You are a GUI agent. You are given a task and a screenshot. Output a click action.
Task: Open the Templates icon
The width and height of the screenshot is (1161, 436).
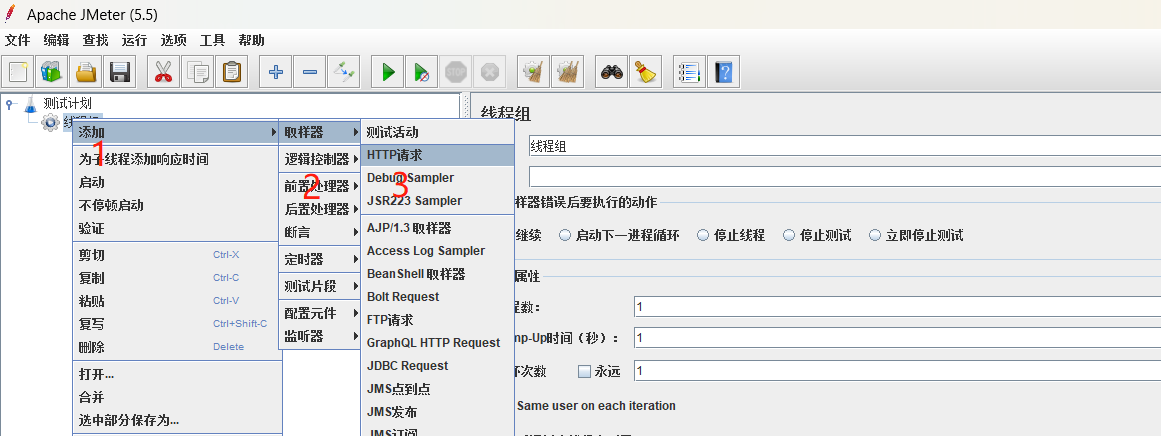coord(53,73)
